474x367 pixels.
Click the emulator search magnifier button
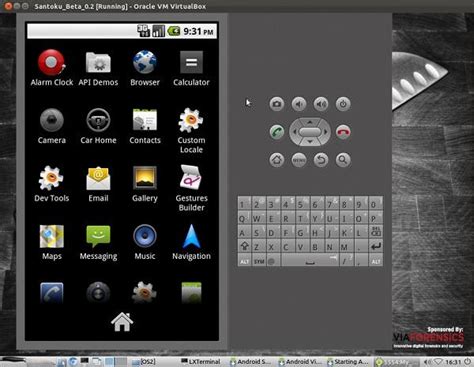click(x=343, y=160)
